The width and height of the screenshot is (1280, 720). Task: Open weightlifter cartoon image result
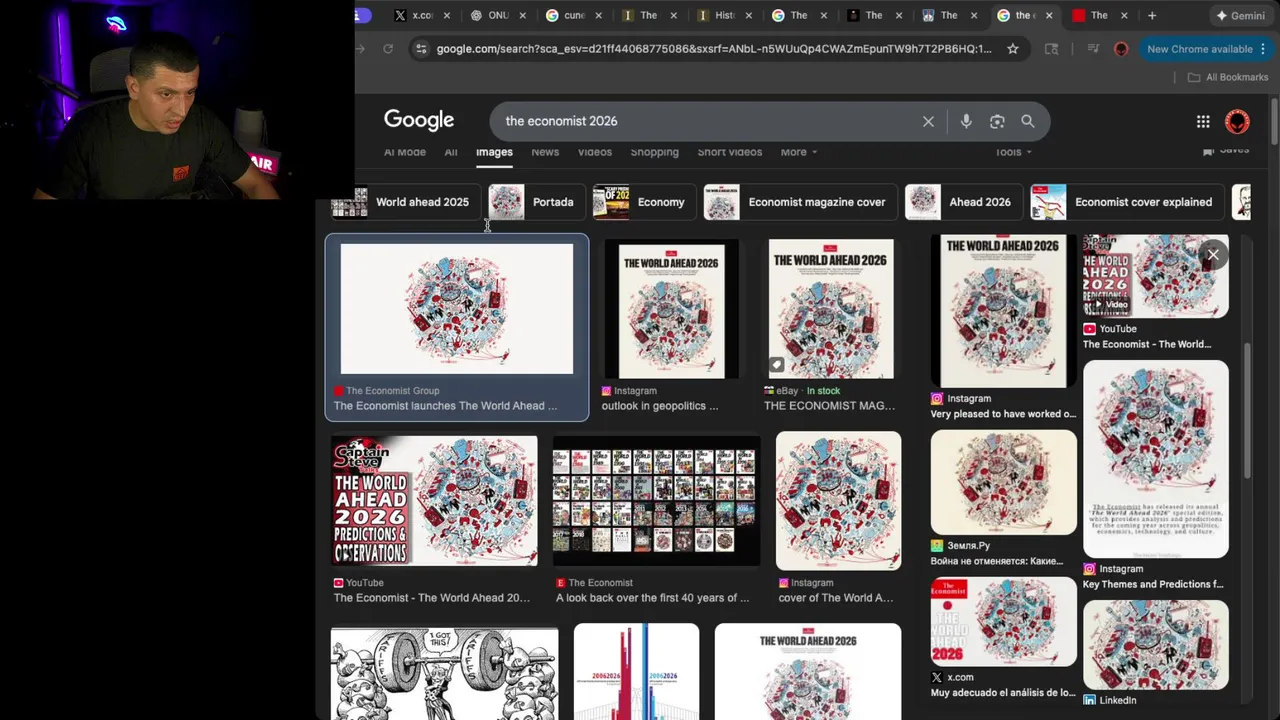pyautogui.click(x=444, y=673)
